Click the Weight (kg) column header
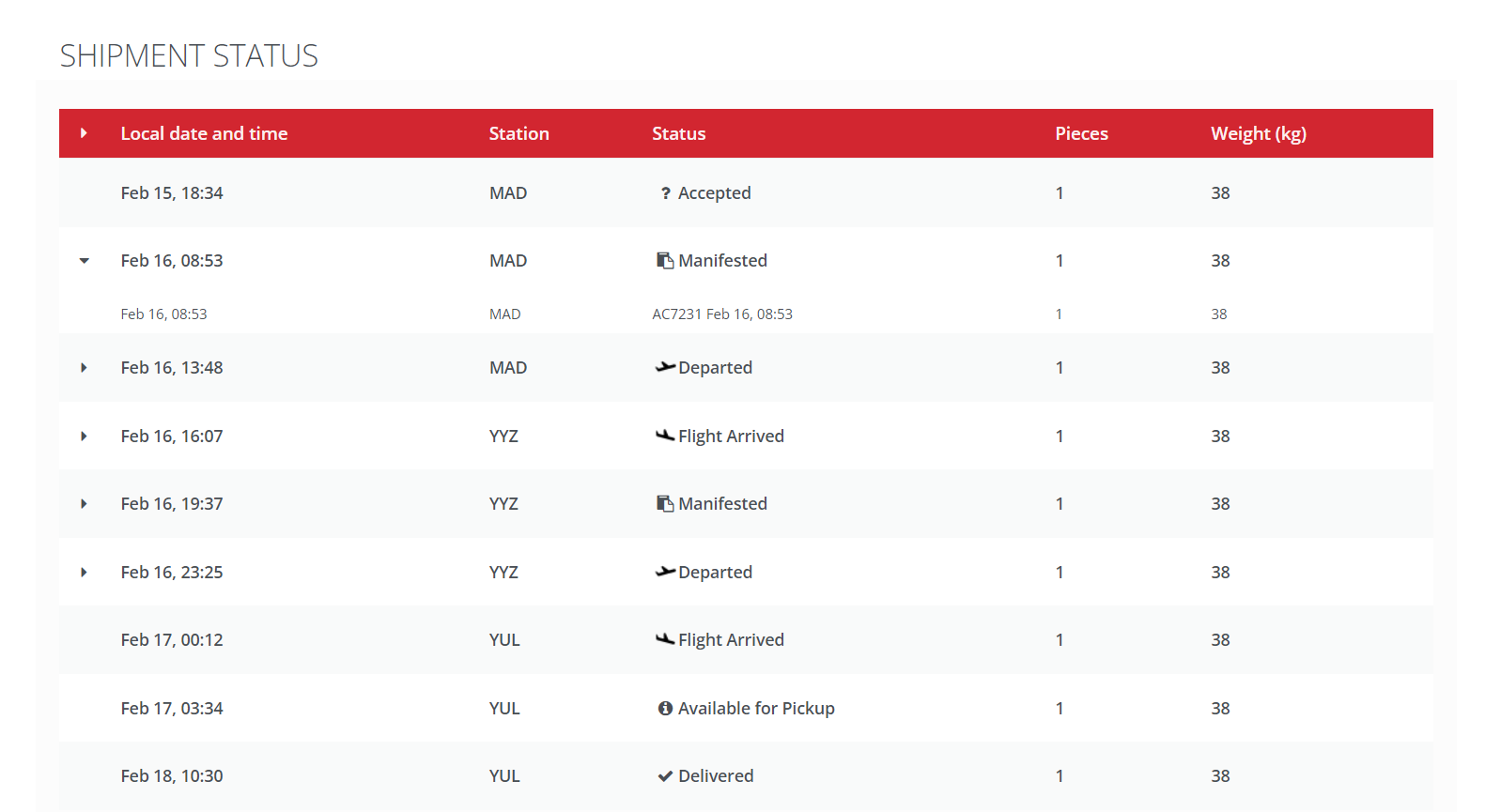The width and height of the screenshot is (1485, 812). (1259, 133)
